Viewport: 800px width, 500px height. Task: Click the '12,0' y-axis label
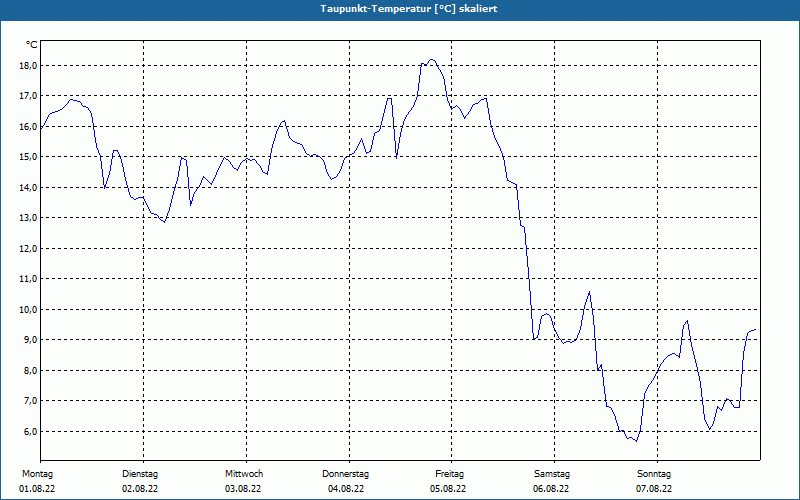point(28,248)
